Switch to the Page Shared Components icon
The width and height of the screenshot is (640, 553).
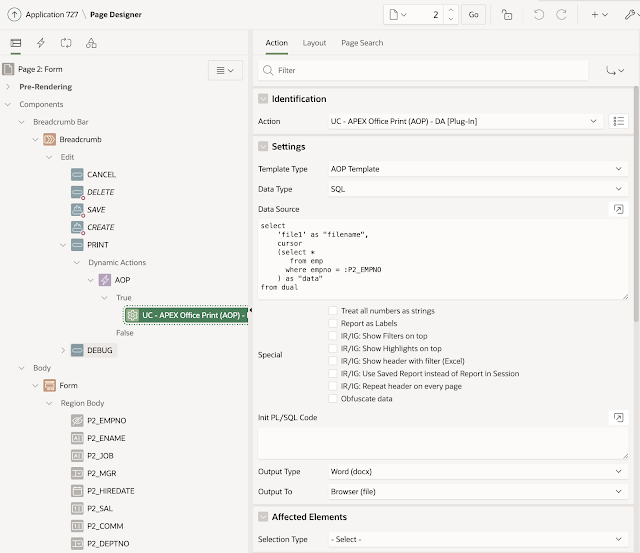pos(91,43)
